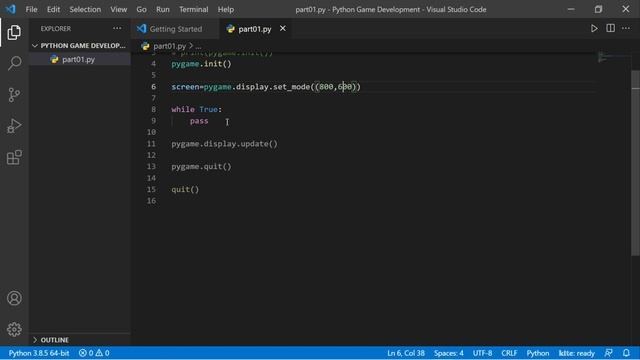This screenshot has width=640, height=360.
Task: Click part01.py in the breadcrumb
Action: (x=169, y=46)
